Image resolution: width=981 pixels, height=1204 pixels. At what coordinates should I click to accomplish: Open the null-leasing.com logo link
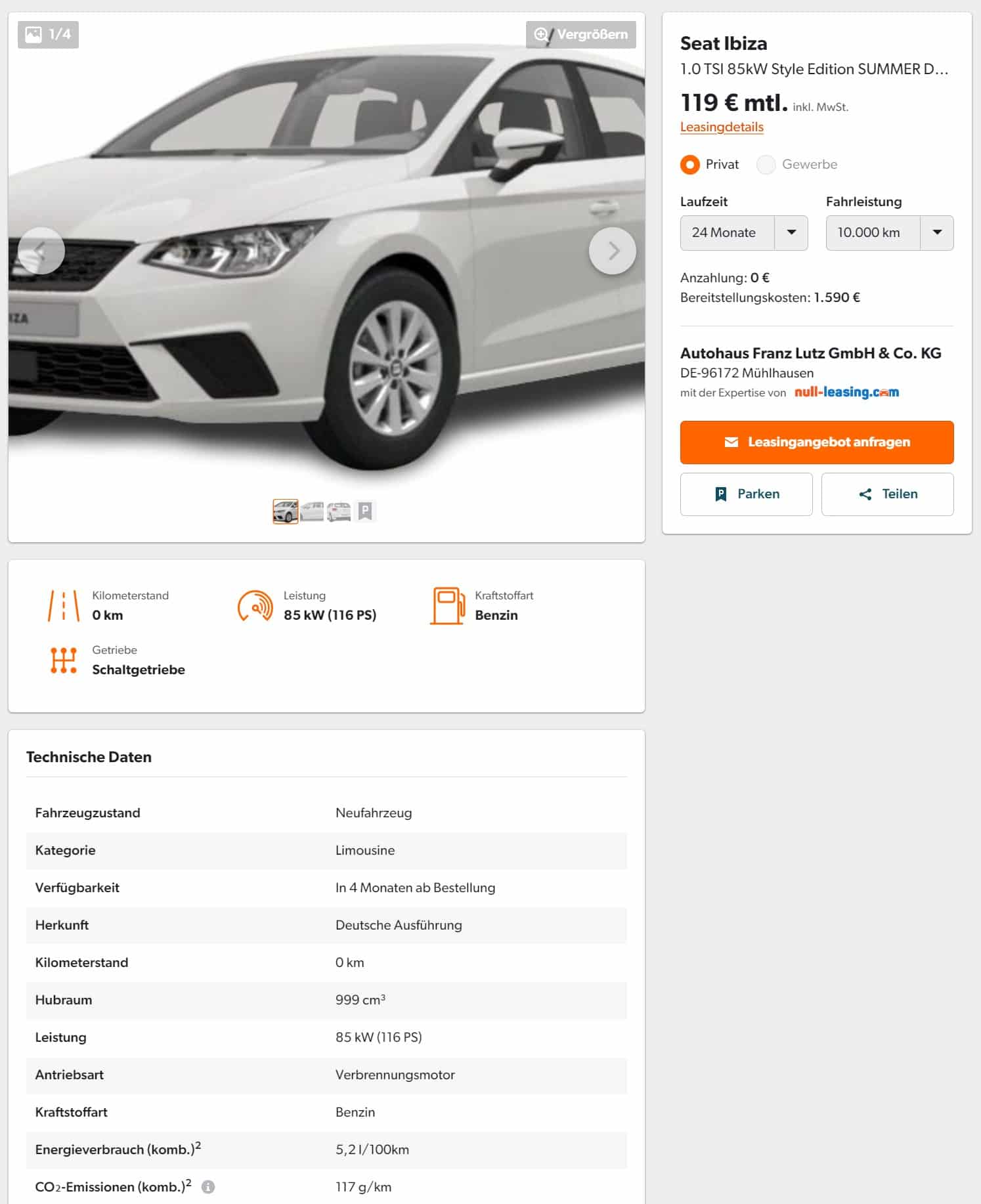coord(847,392)
